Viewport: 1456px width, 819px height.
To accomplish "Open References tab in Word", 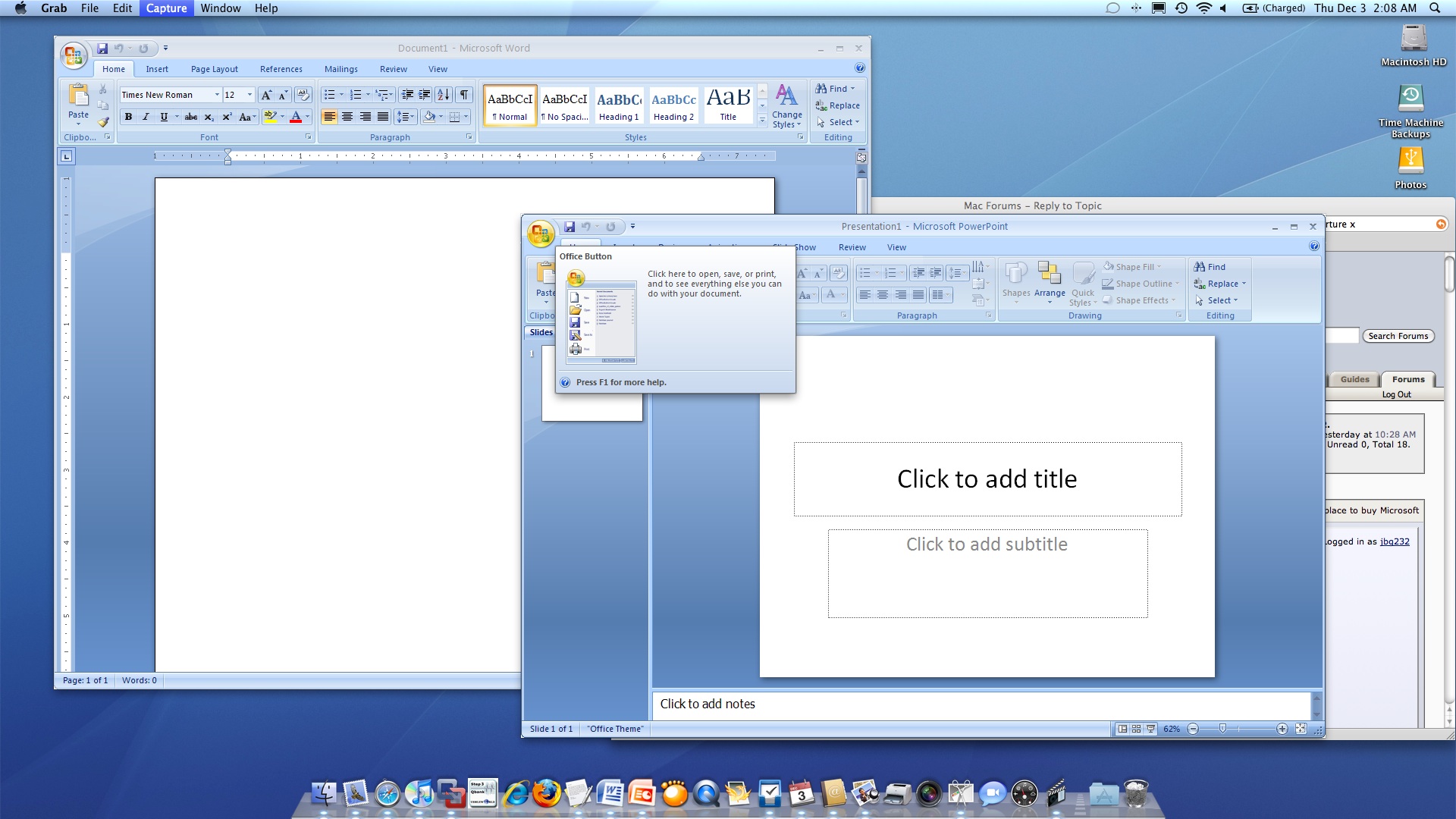I will pyautogui.click(x=281, y=69).
